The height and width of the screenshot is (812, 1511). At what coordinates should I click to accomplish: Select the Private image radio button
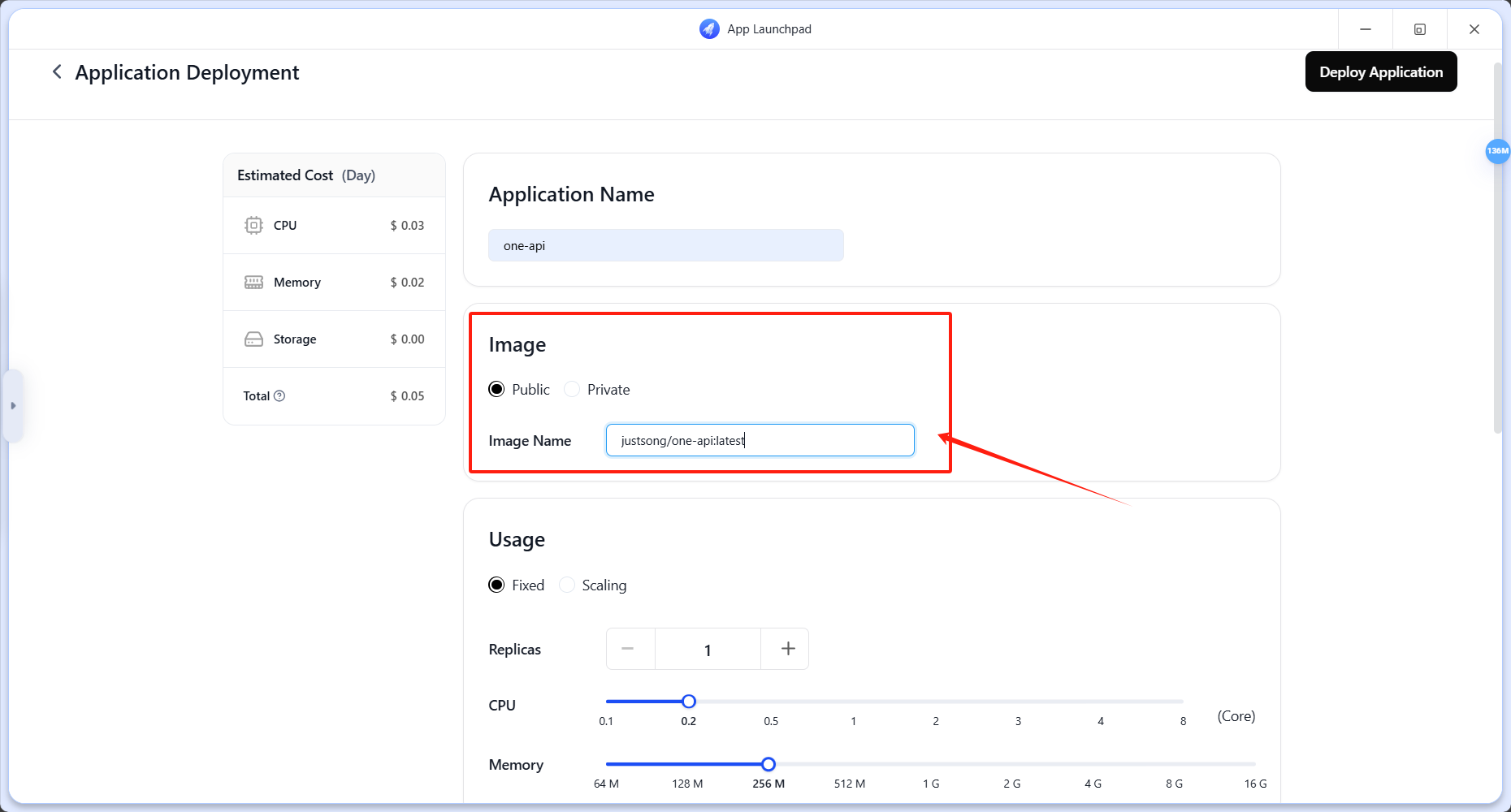(572, 389)
